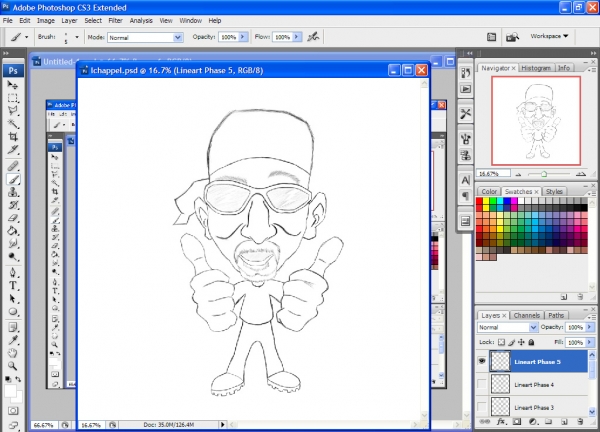Select the Brush tool in toolbox
600x432 pixels.
(x=13, y=179)
